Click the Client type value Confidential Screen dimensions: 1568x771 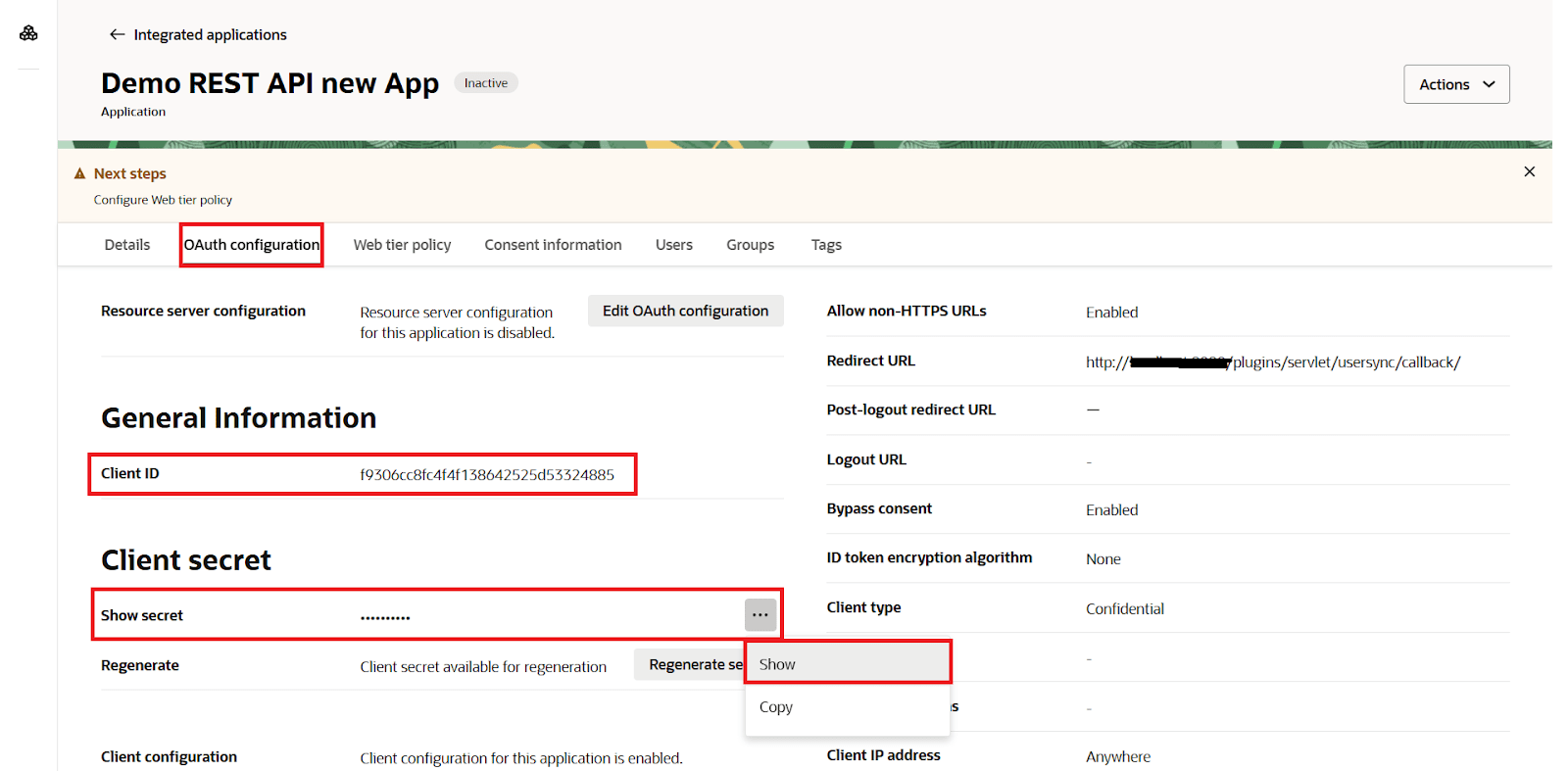point(1125,608)
